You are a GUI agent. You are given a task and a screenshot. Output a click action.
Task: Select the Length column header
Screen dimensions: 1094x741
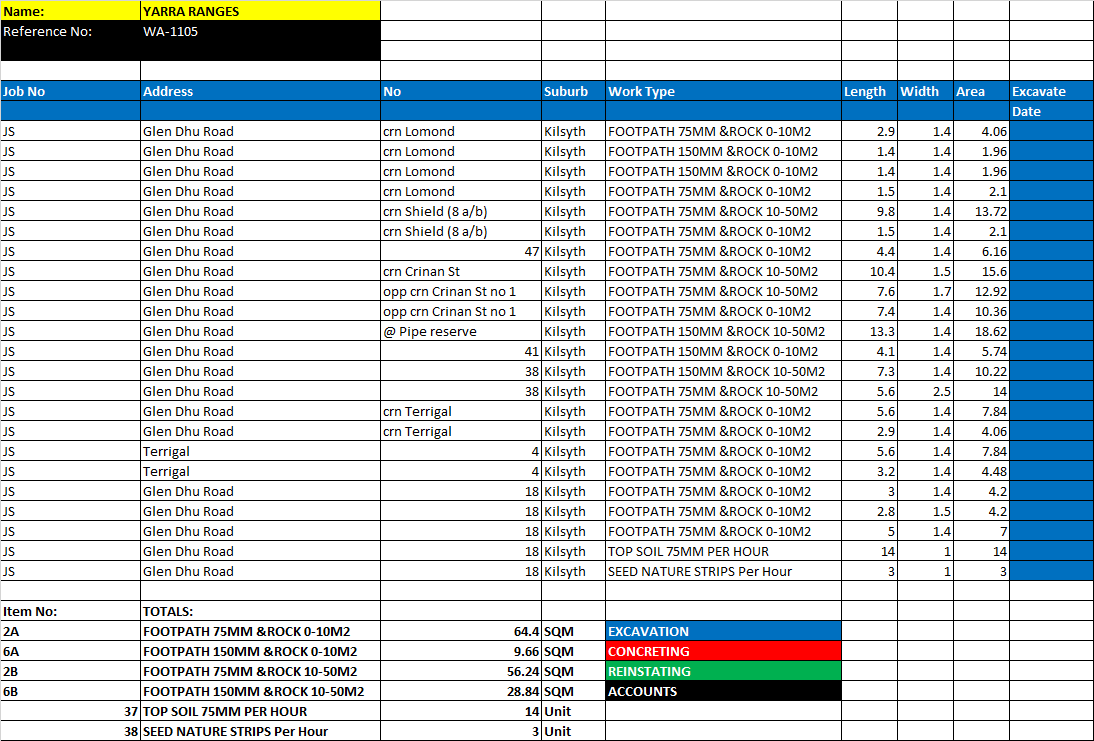869,91
